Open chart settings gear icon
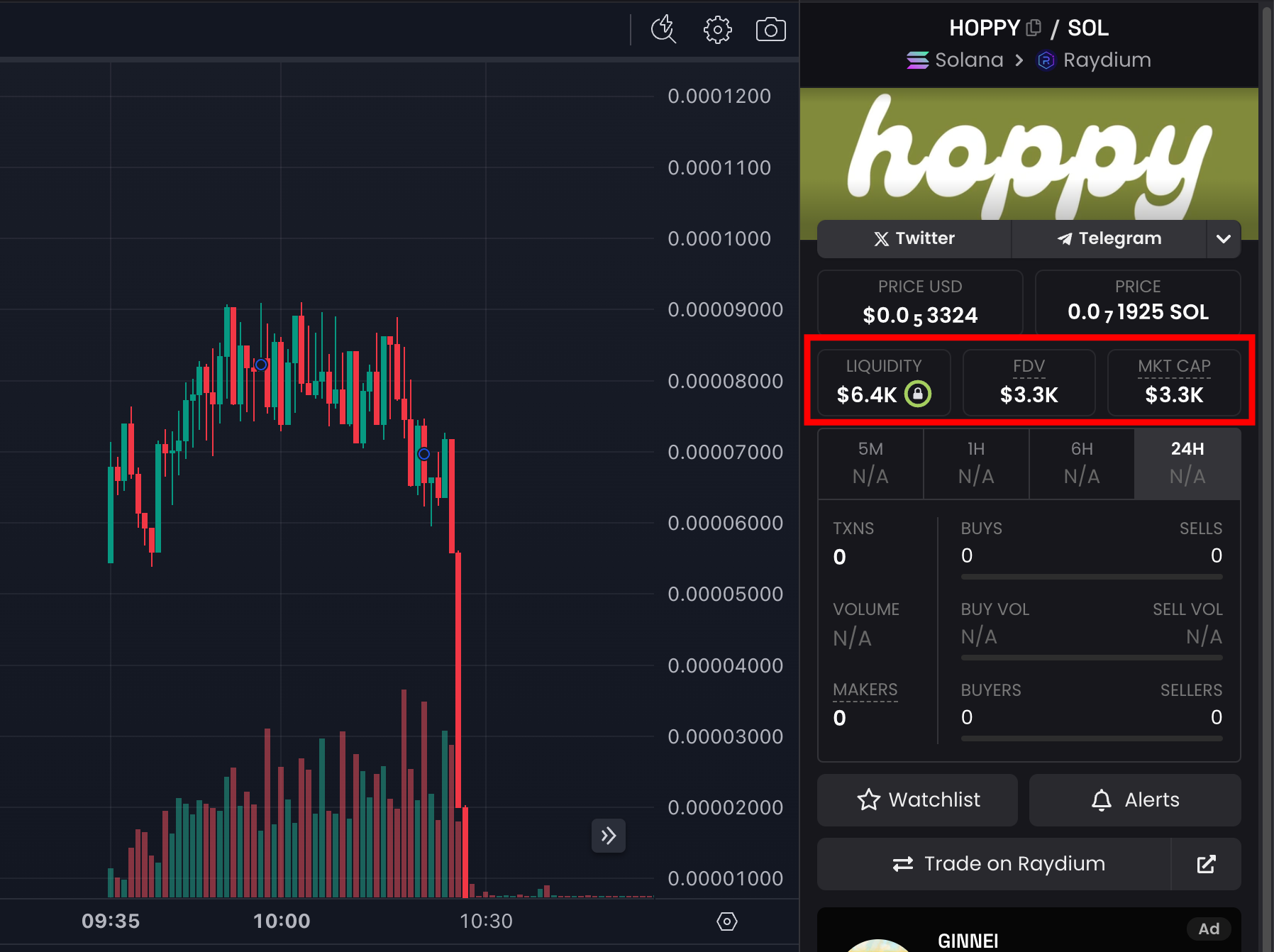Screen dimensions: 1274x952 pyautogui.click(x=717, y=30)
